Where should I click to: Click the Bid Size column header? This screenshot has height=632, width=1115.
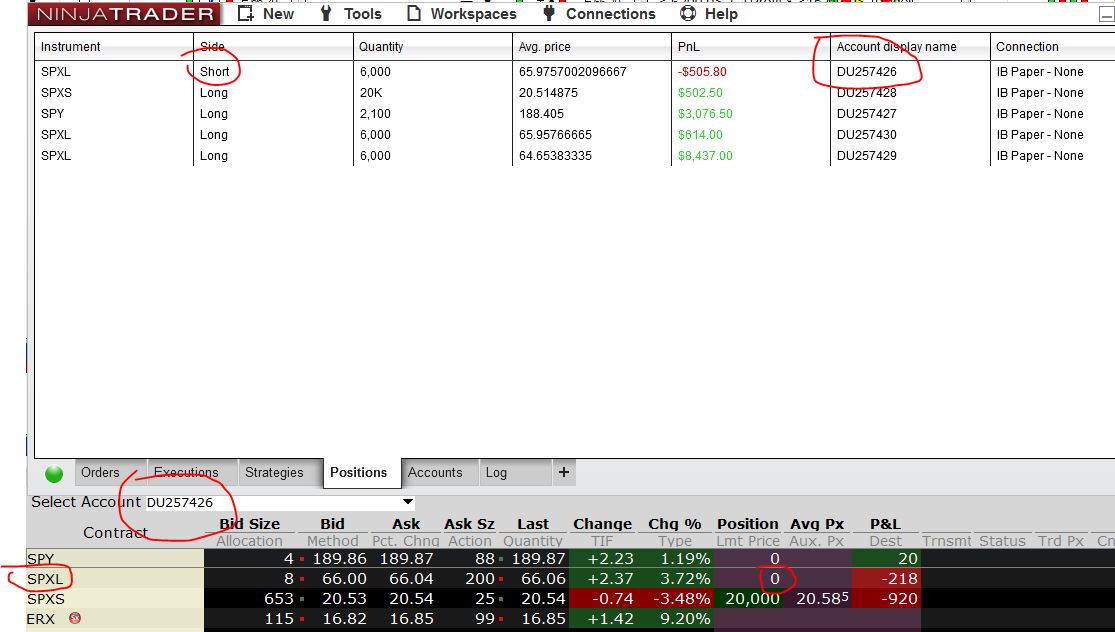250,524
